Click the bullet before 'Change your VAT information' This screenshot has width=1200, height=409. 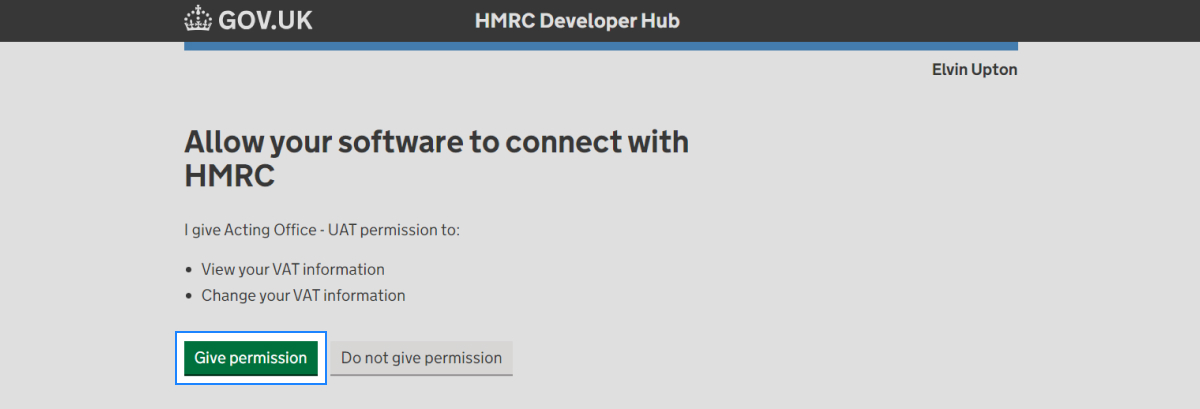pyautogui.click(x=189, y=296)
